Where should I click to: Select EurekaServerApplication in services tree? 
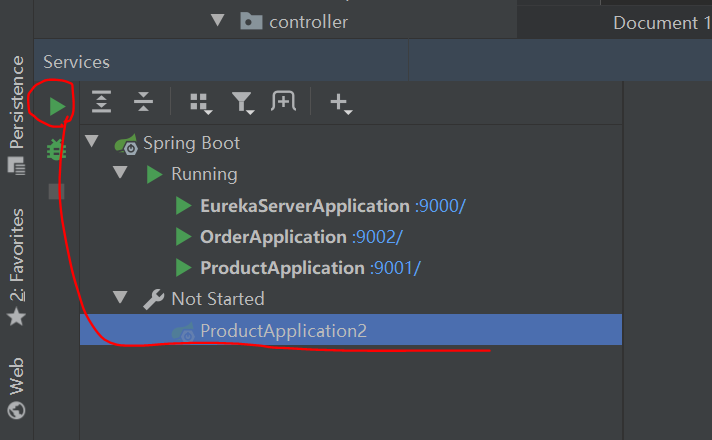click(304, 206)
